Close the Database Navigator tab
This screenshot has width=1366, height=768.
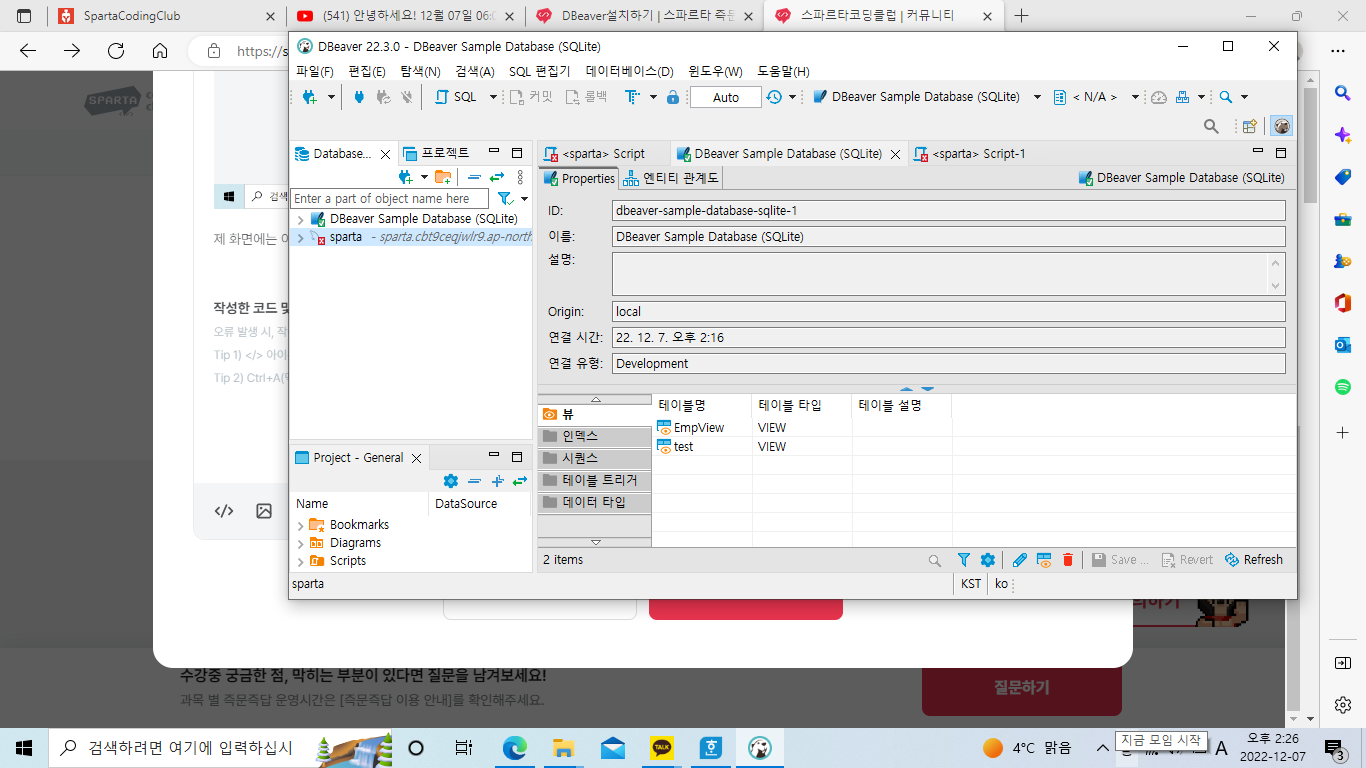click(x=386, y=154)
